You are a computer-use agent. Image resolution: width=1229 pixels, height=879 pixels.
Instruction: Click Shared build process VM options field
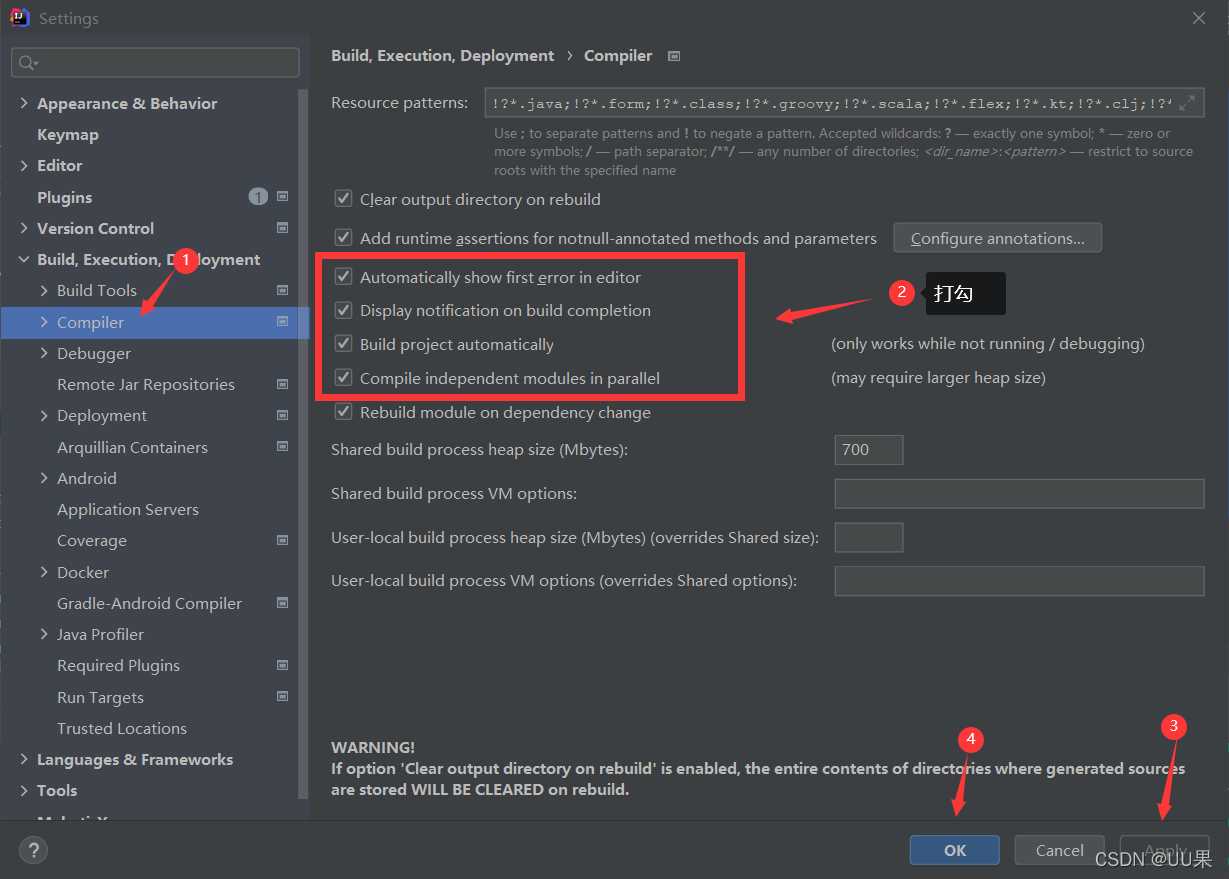tap(1019, 493)
